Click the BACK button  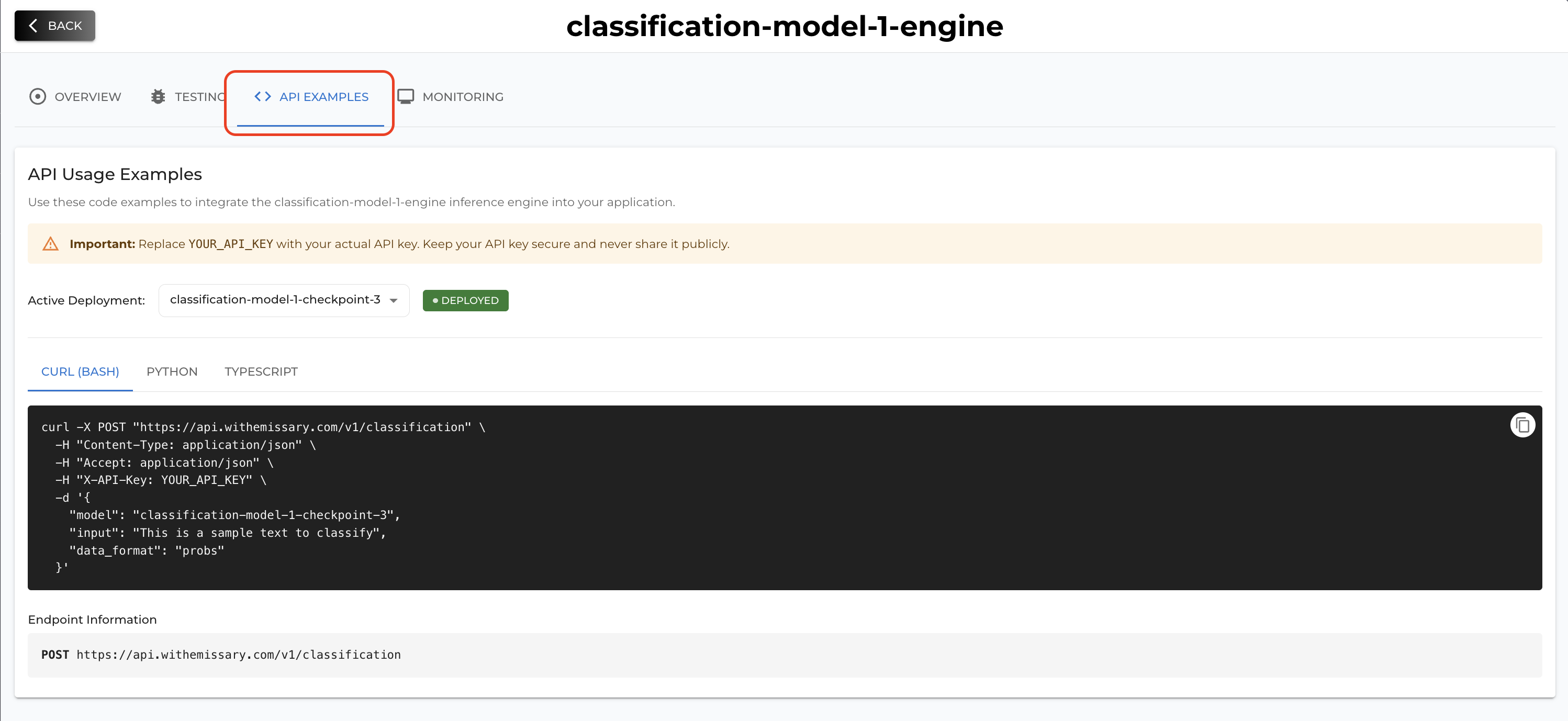tap(54, 26)
